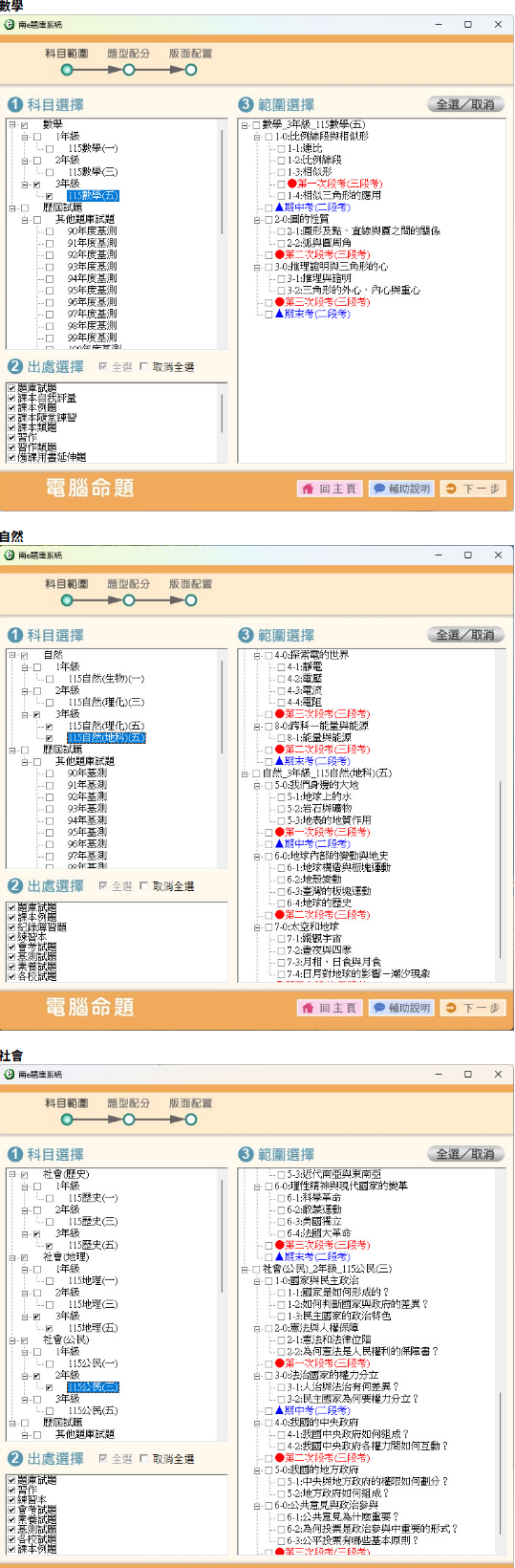Click 全選/取消 button in 社會 window
Screen dimensions: 515x1568
(x=465, y=1154)
